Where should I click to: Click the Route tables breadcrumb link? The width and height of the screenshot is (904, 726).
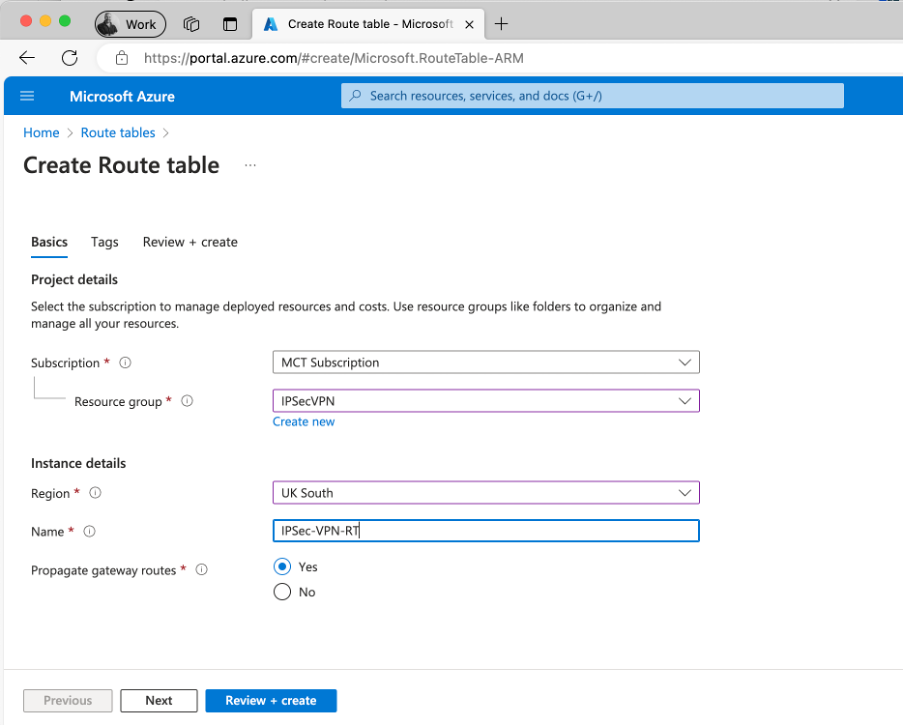click(x=118, y=133)
